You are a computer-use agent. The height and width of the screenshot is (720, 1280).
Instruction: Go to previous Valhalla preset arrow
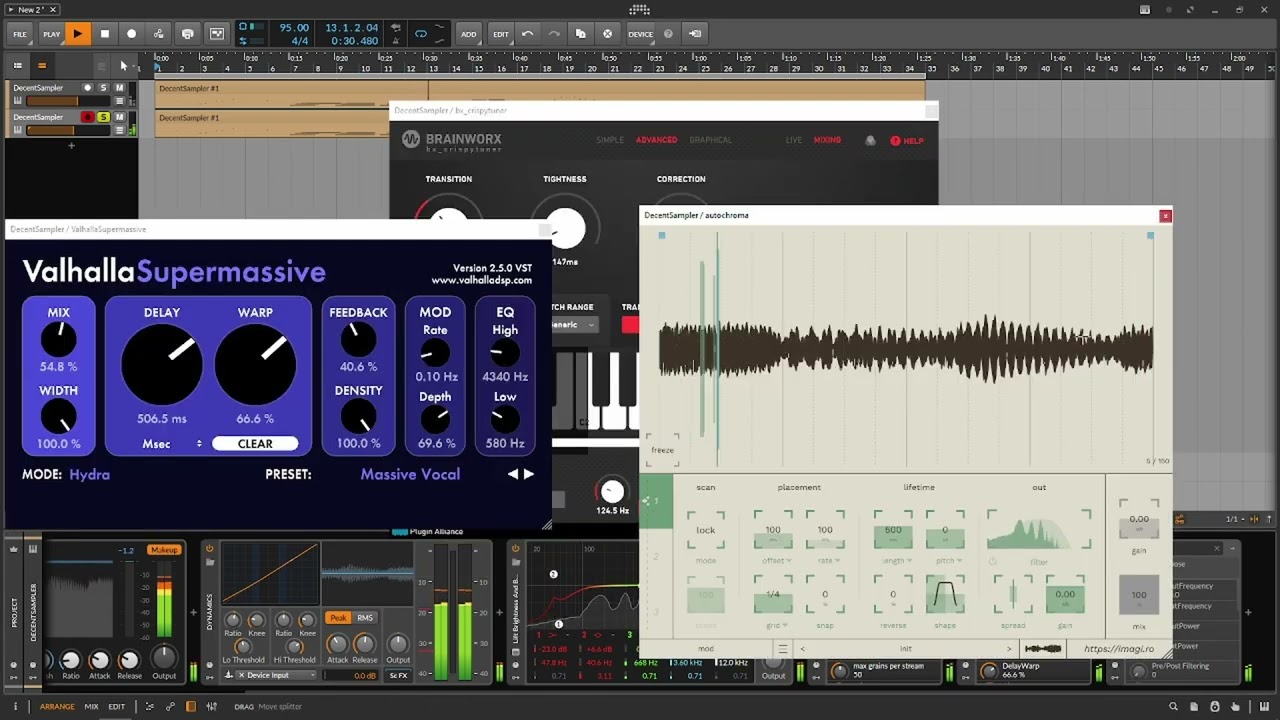coord(513,474)
